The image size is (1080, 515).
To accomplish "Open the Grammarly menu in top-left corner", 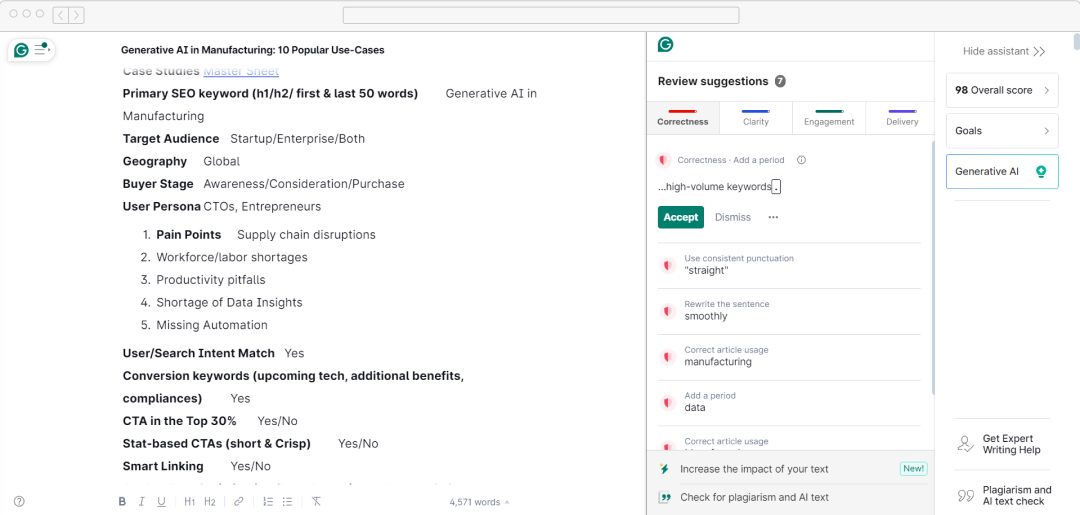I will 31,50.
